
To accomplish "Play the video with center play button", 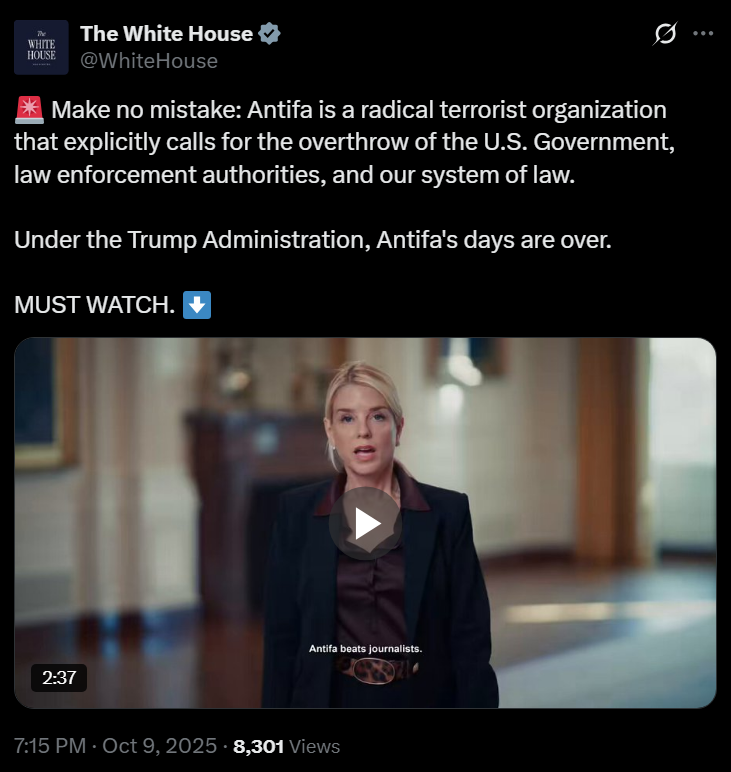I will [x=365, y=523].
